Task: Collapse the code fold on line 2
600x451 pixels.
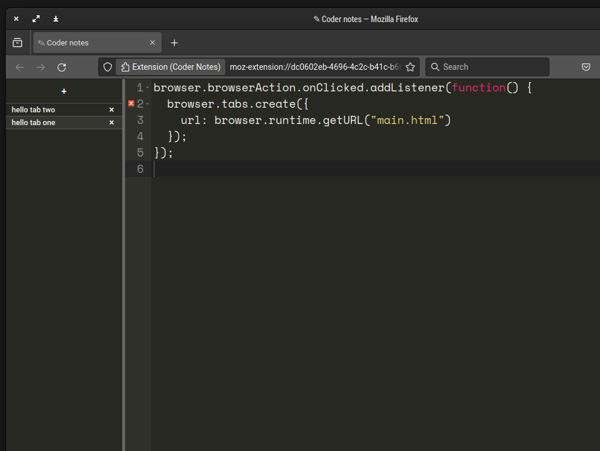Action: click(148, 104)
